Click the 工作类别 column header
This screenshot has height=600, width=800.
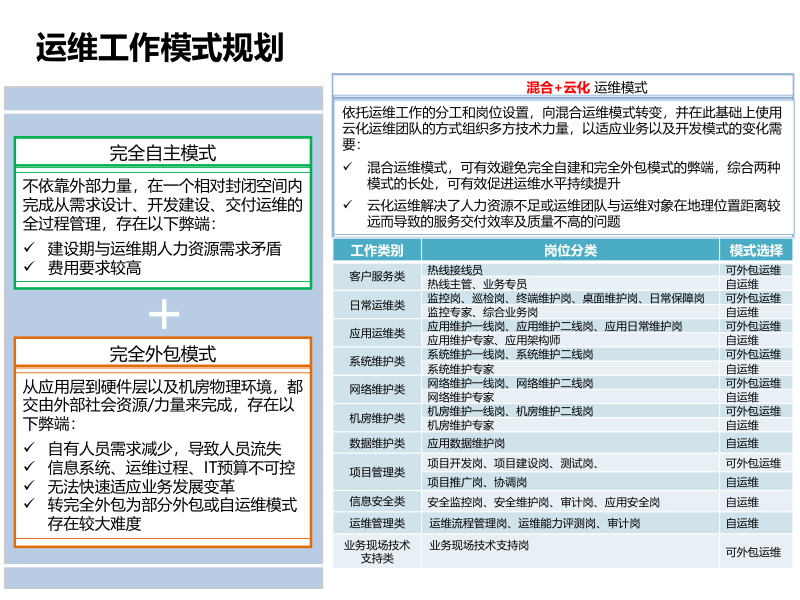click(x=377, y=250)
